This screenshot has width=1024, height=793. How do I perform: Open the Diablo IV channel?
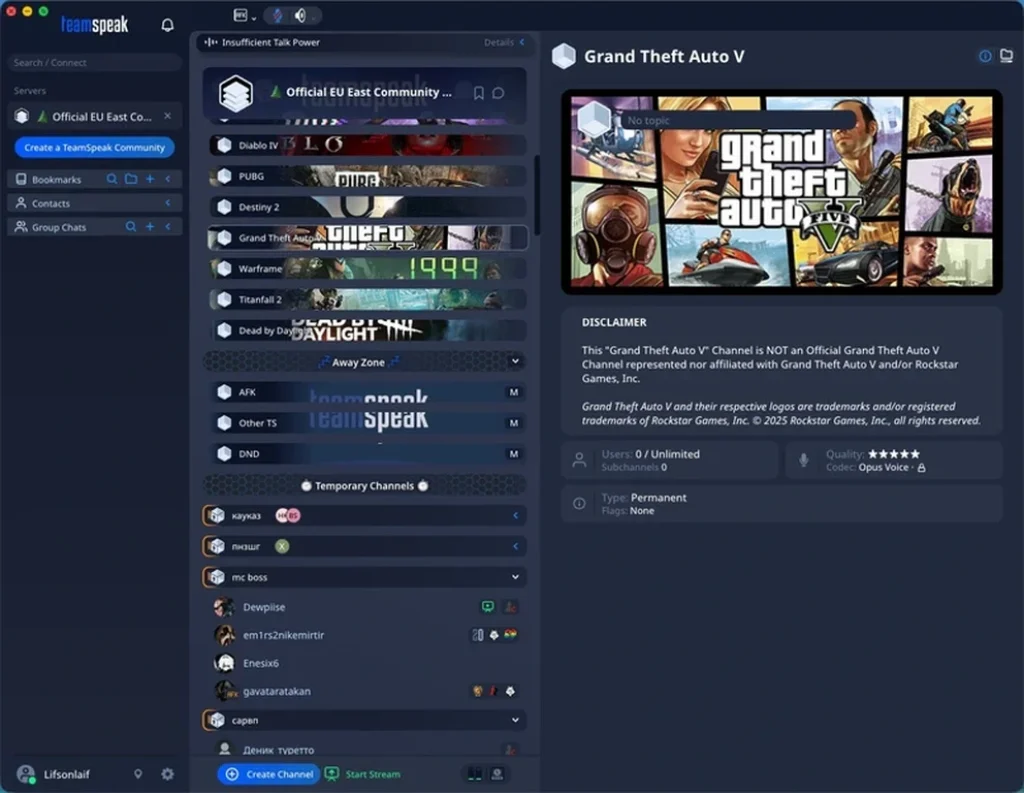tap(368, 145)
